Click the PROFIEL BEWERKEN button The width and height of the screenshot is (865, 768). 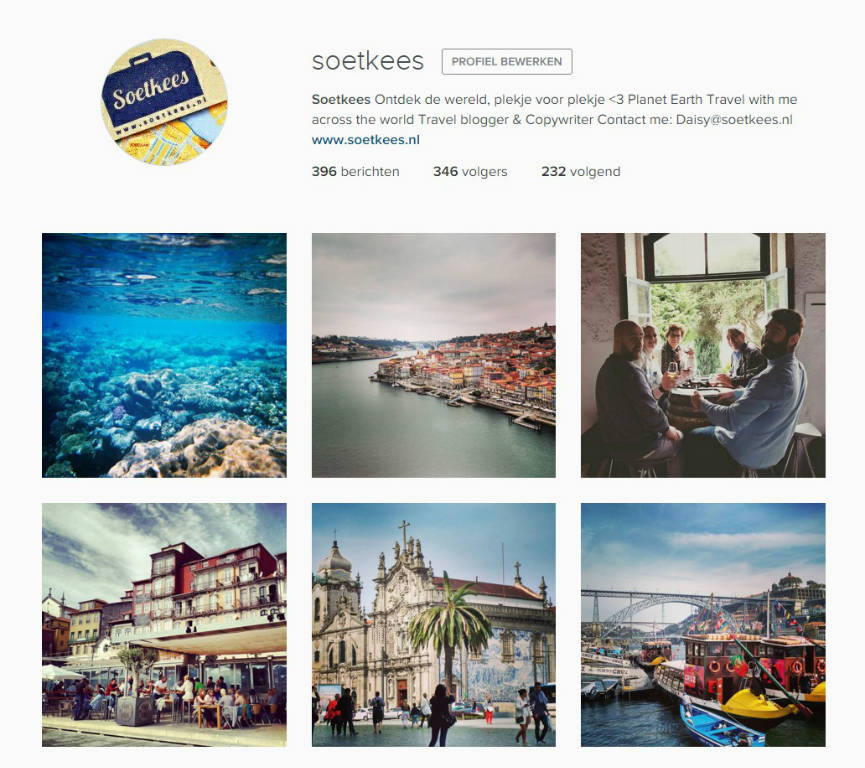point(506,61)
